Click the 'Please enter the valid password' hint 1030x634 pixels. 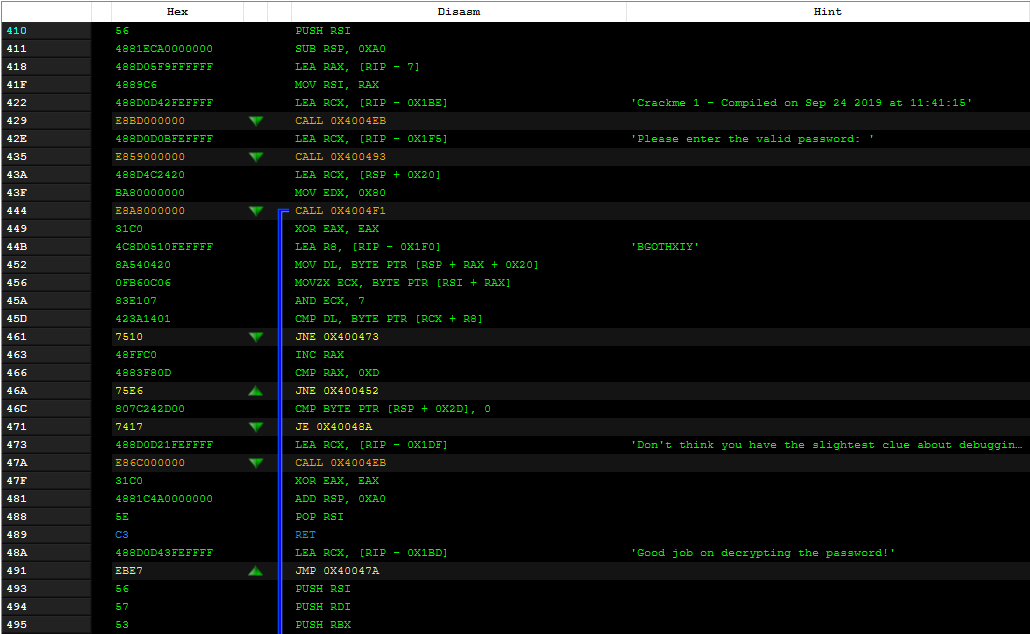tap(752, 139)
